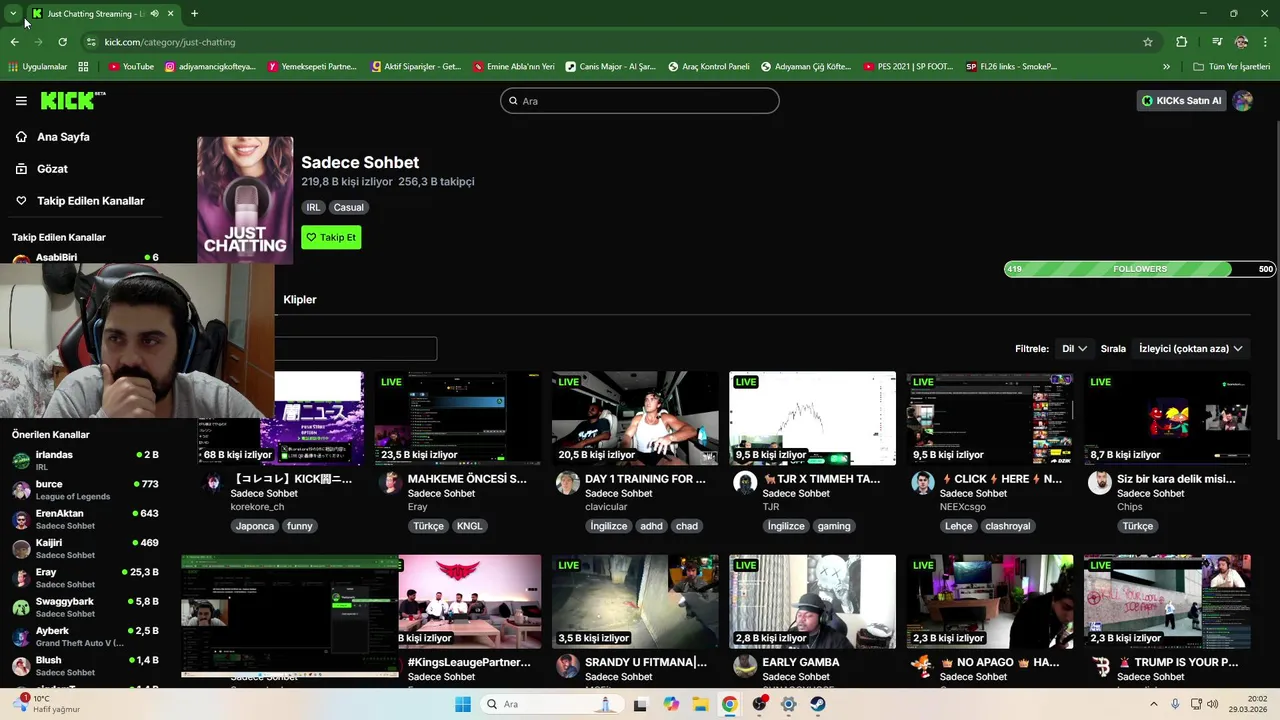The height and width of the screenshot is (720, 1280).
Task: Open the Araç Kontrol Paneli bookmark
Action: 708,67
